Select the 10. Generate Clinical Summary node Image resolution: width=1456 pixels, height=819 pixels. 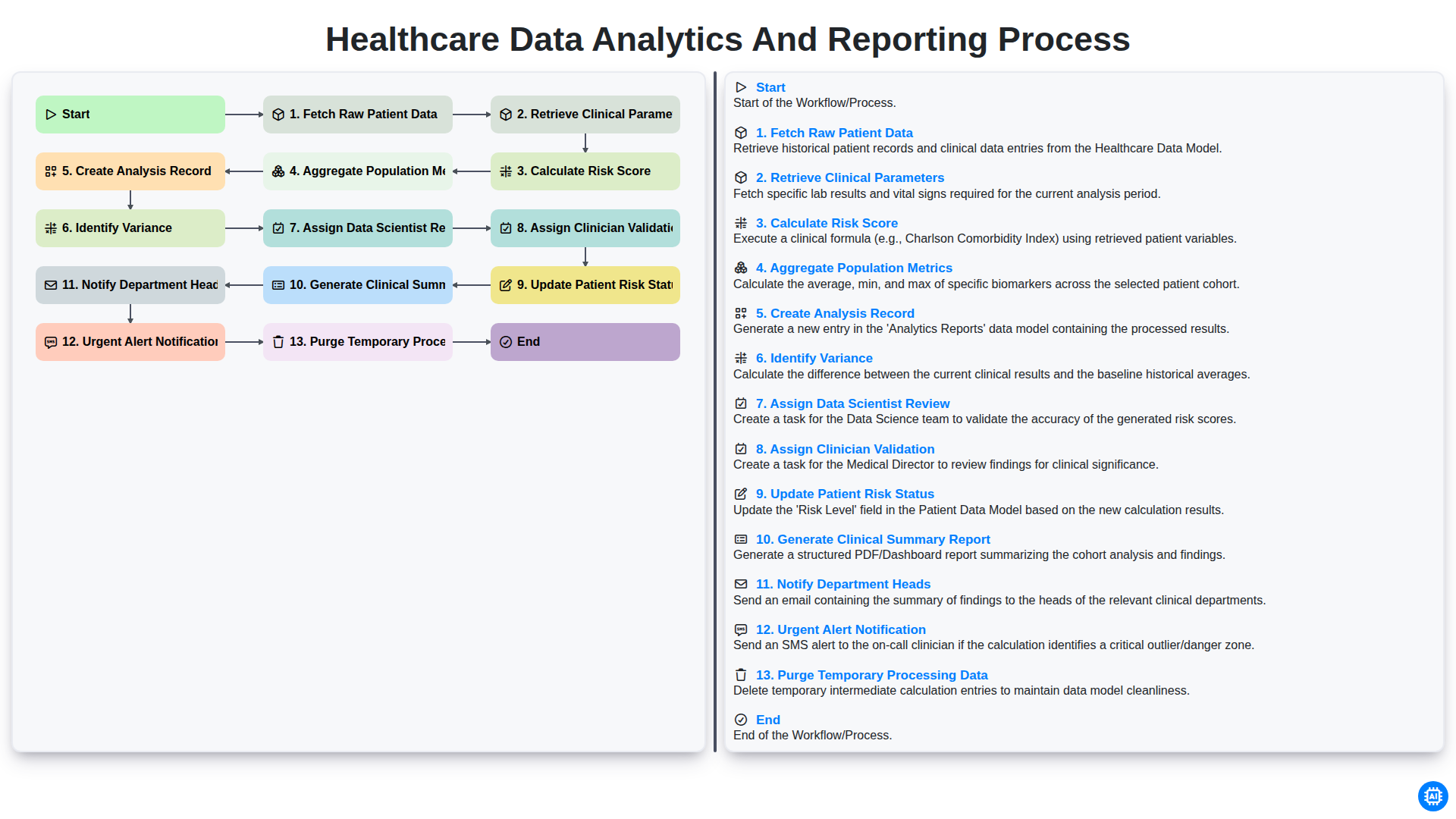coord(358,285)
